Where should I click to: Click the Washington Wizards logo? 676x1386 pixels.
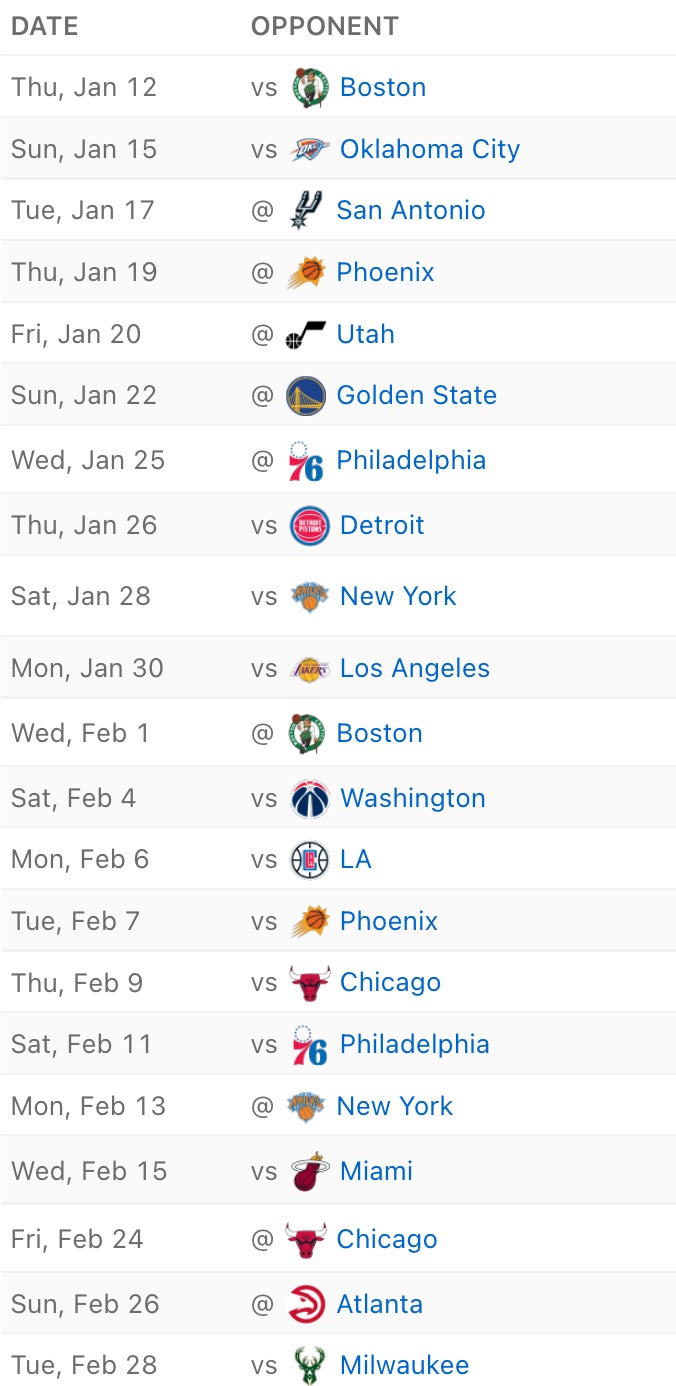click(309, 798)
